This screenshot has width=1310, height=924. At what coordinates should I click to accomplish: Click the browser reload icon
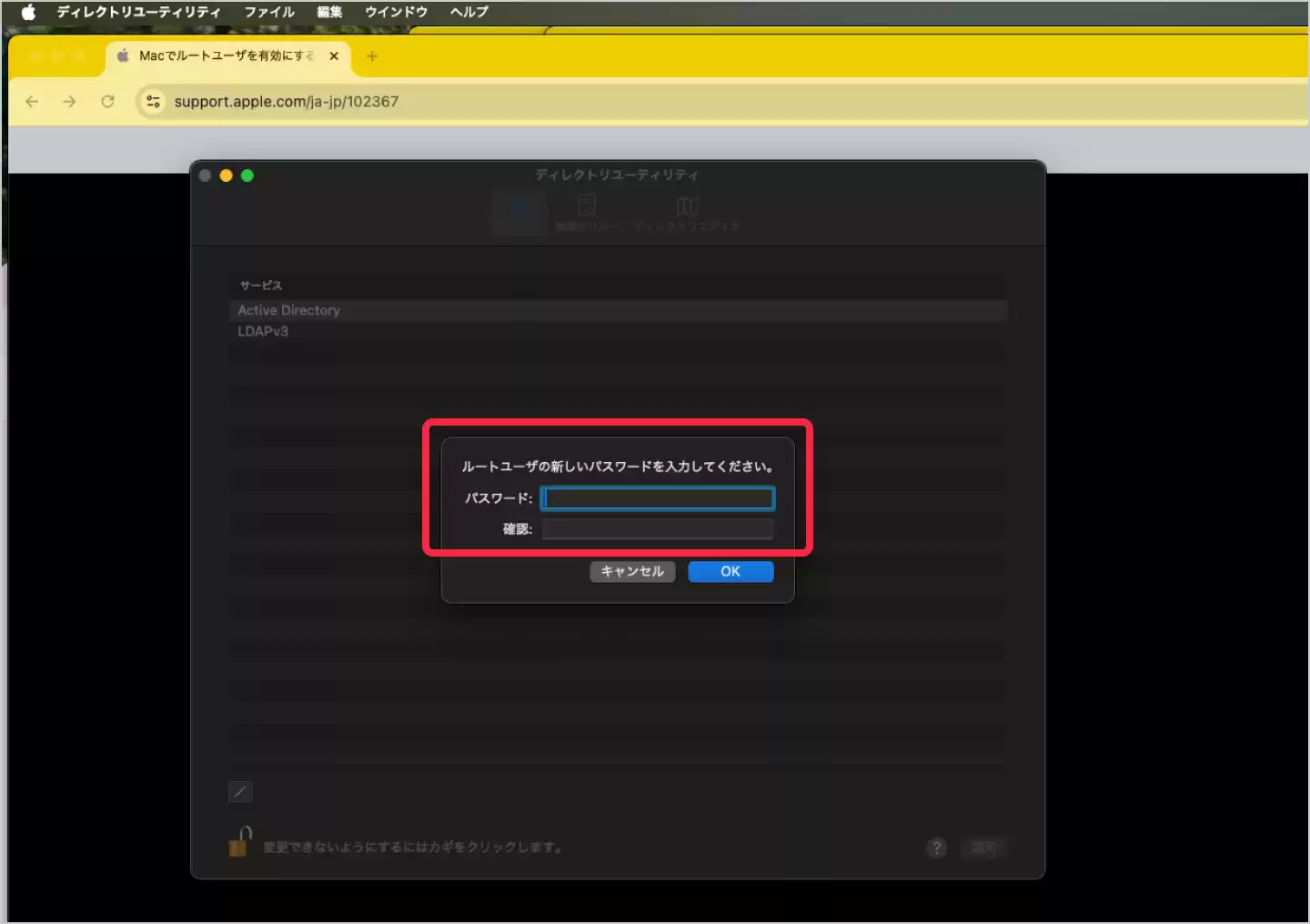click(x=107, y=101)
